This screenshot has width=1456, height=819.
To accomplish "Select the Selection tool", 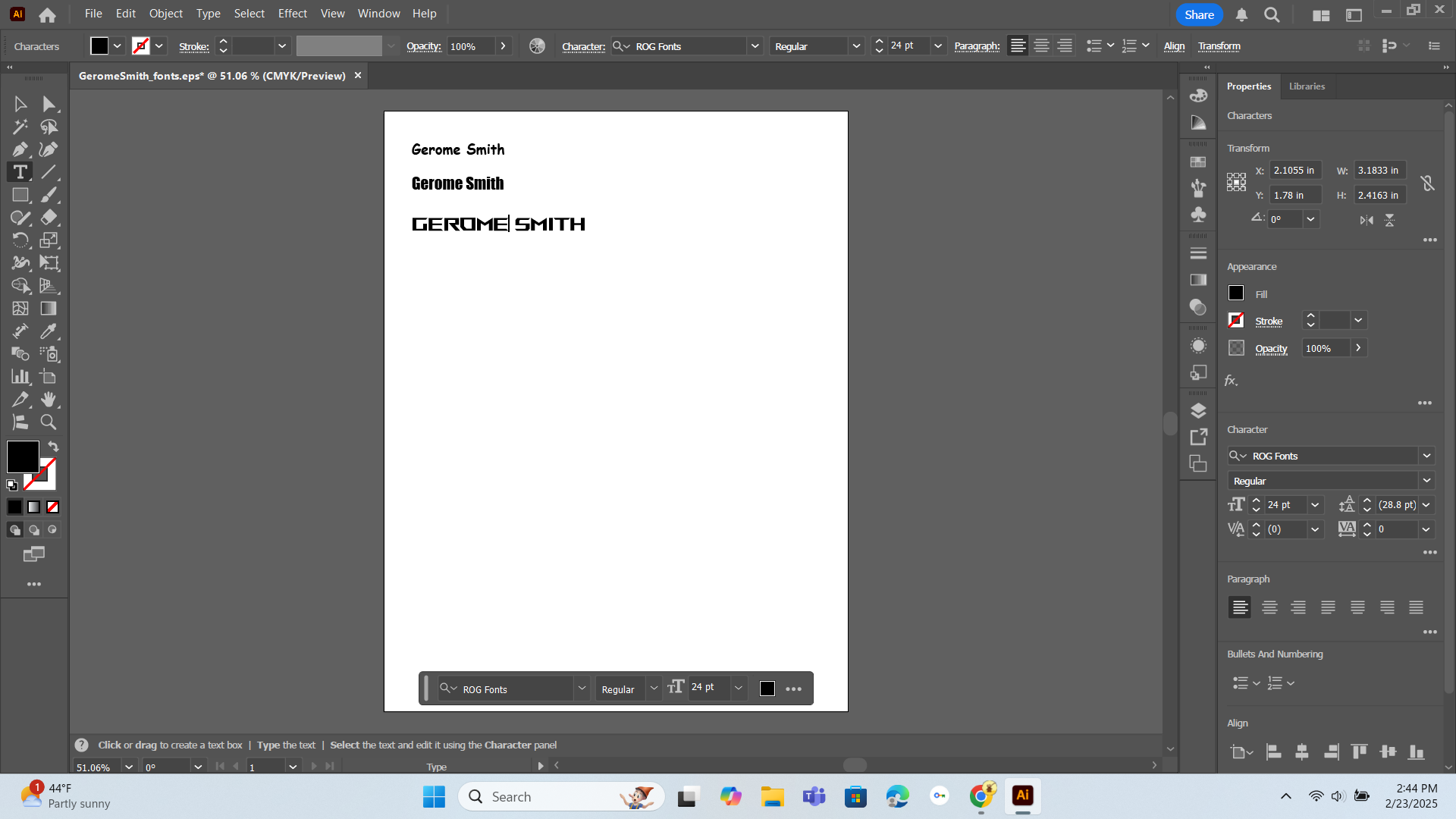I will [20, 103].
